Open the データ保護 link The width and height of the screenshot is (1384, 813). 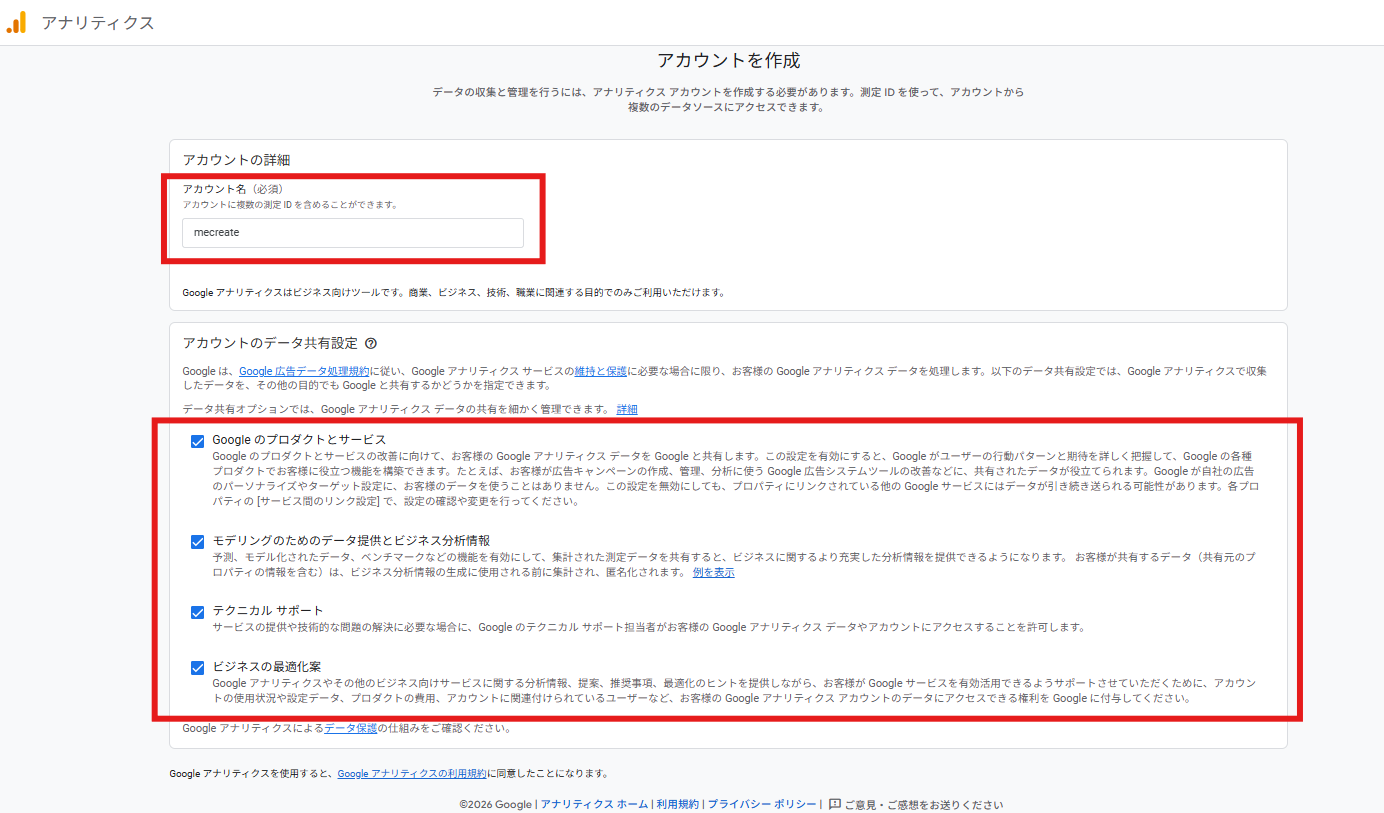point(351,728)
